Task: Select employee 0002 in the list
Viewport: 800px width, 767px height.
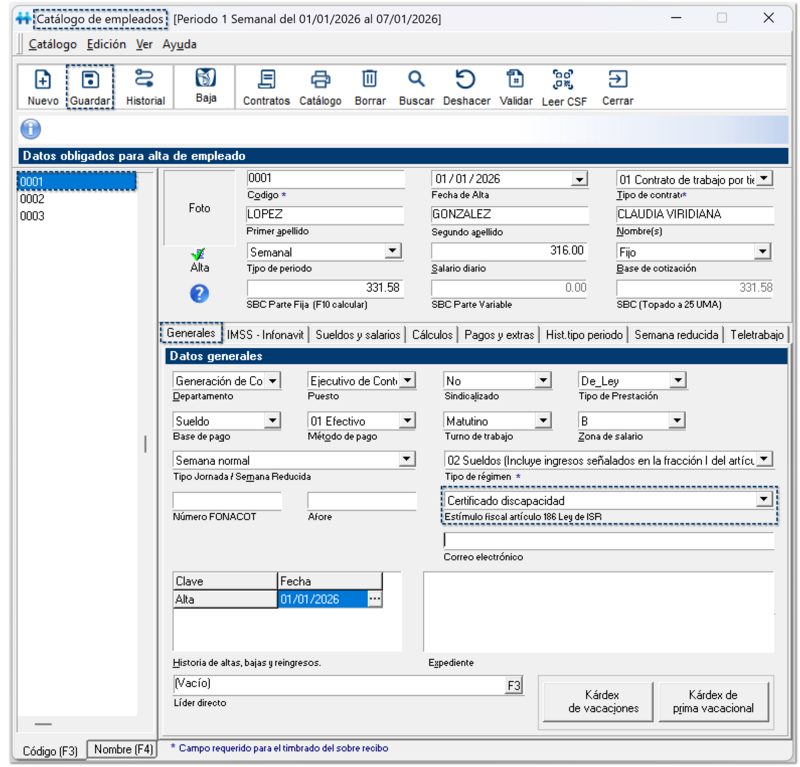Action: tap(32, 199)
